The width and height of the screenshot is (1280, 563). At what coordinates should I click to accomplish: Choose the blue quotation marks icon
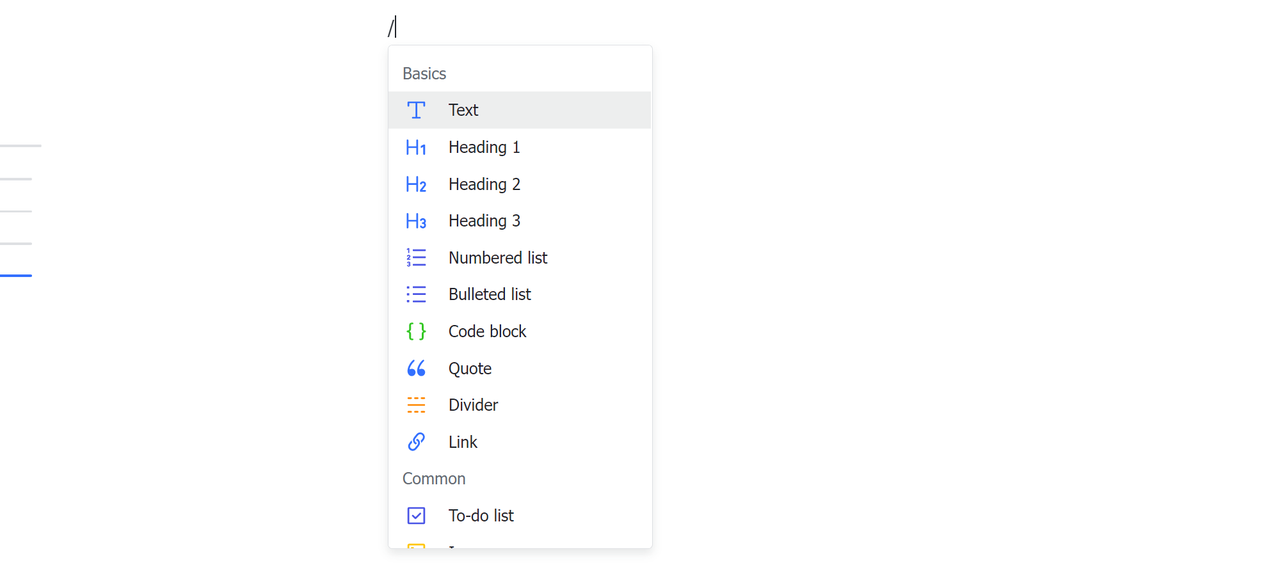pos(416,368)
